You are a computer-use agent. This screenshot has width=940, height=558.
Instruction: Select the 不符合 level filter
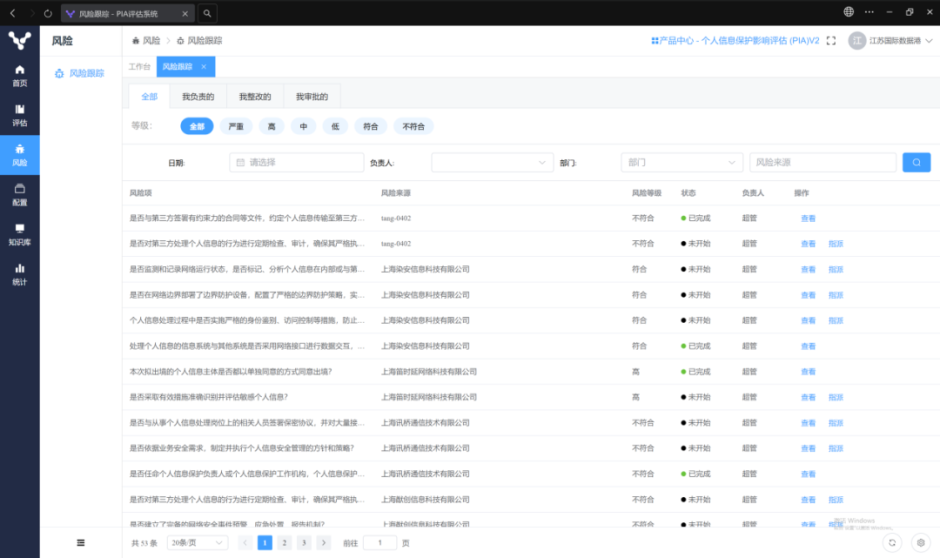point(414,127)
